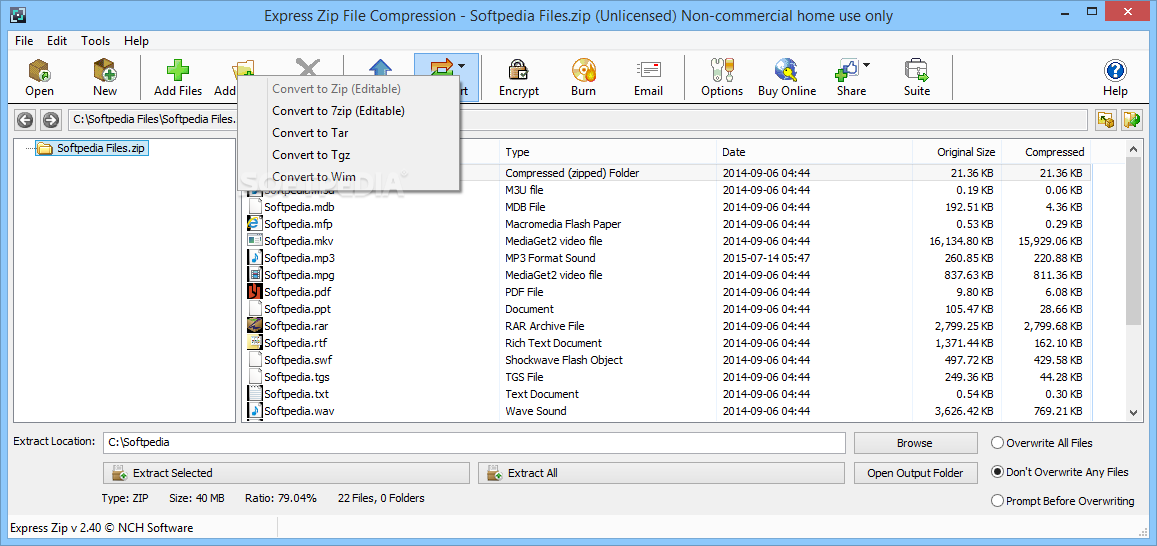Select the Softpedia.txt file row
The image size is (1157, 546).
(x=667, y=394)
